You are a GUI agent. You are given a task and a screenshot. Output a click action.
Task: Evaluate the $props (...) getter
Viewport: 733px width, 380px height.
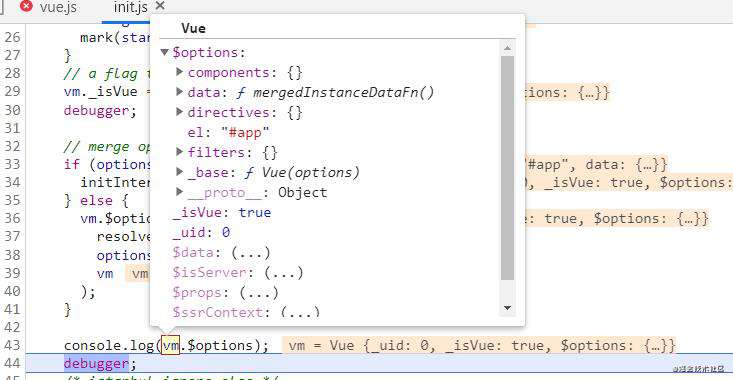[259, 293]
